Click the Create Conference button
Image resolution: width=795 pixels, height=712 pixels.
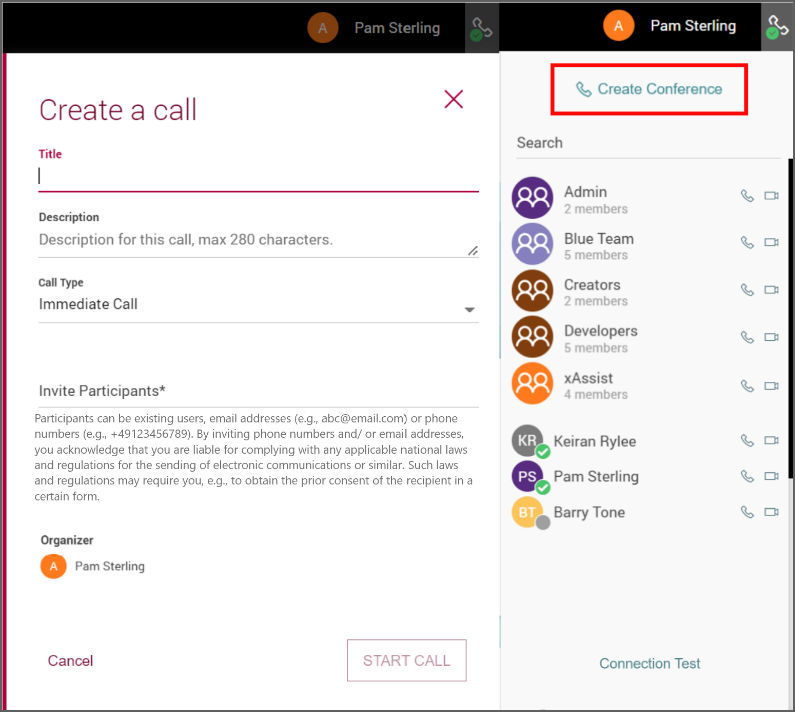tap(649, 89)
